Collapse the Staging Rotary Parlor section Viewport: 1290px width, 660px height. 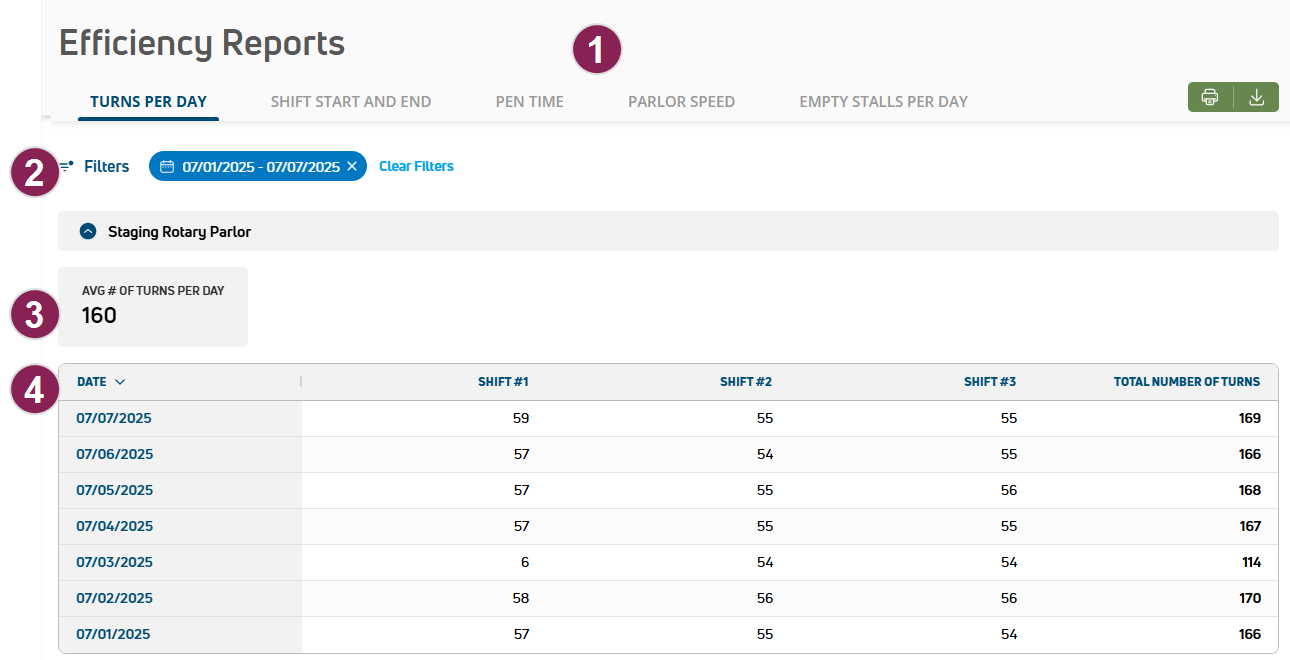click(88, 231)
